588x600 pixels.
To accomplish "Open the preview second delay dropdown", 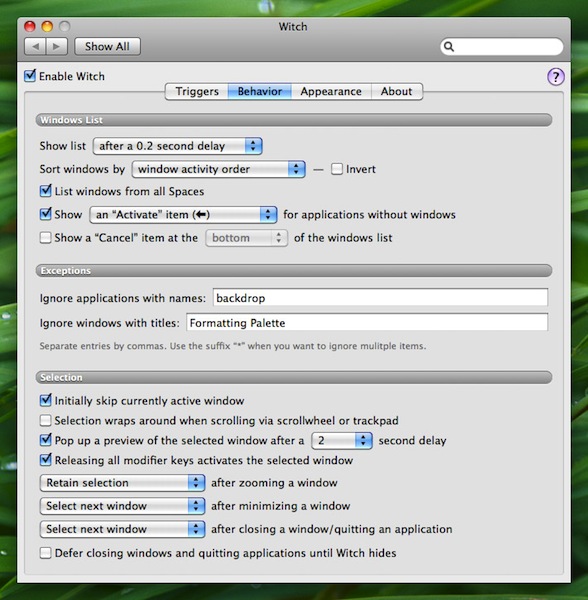I will click(342, 441).
